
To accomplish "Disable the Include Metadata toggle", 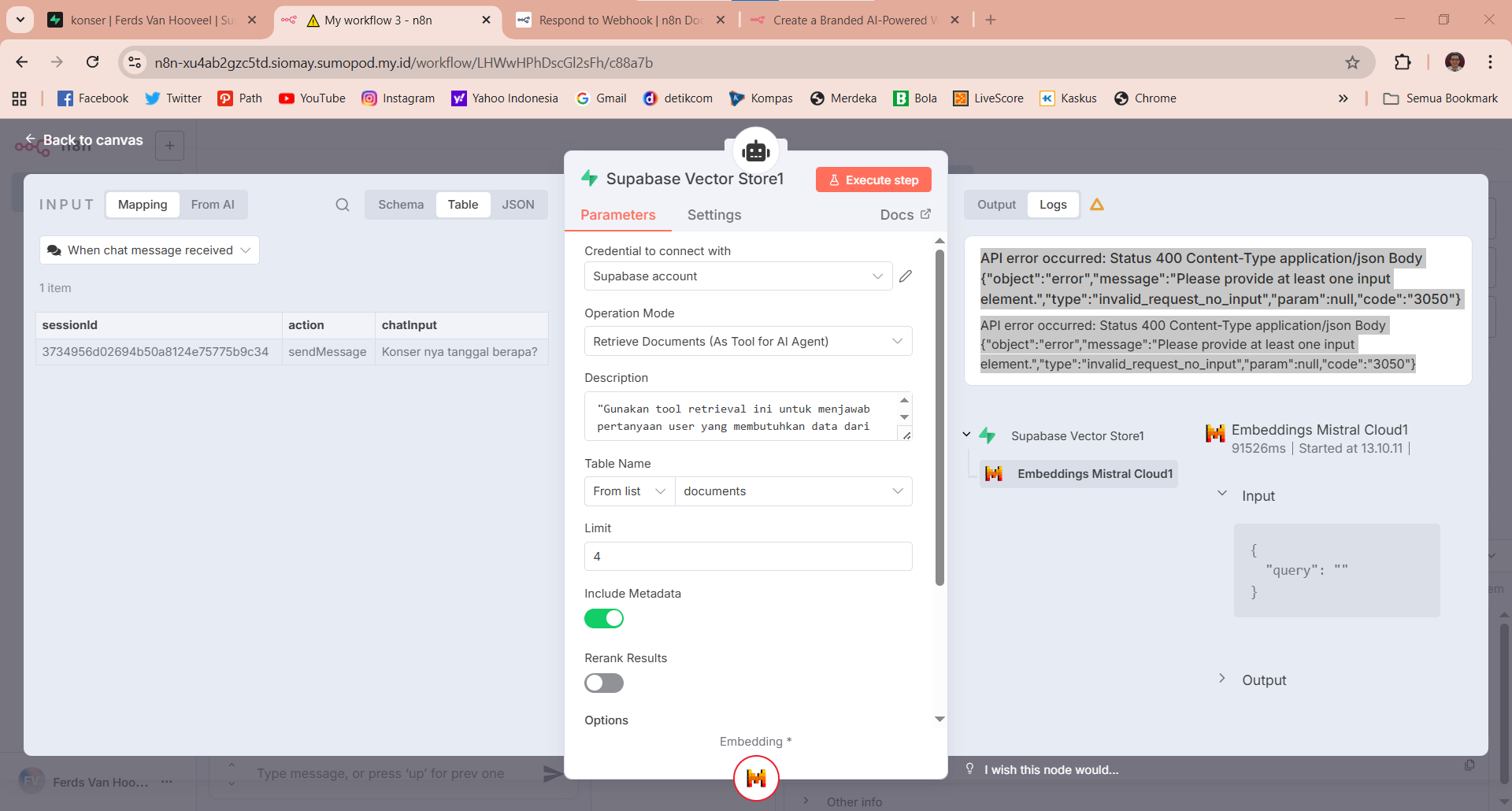I will pos(604,619).
